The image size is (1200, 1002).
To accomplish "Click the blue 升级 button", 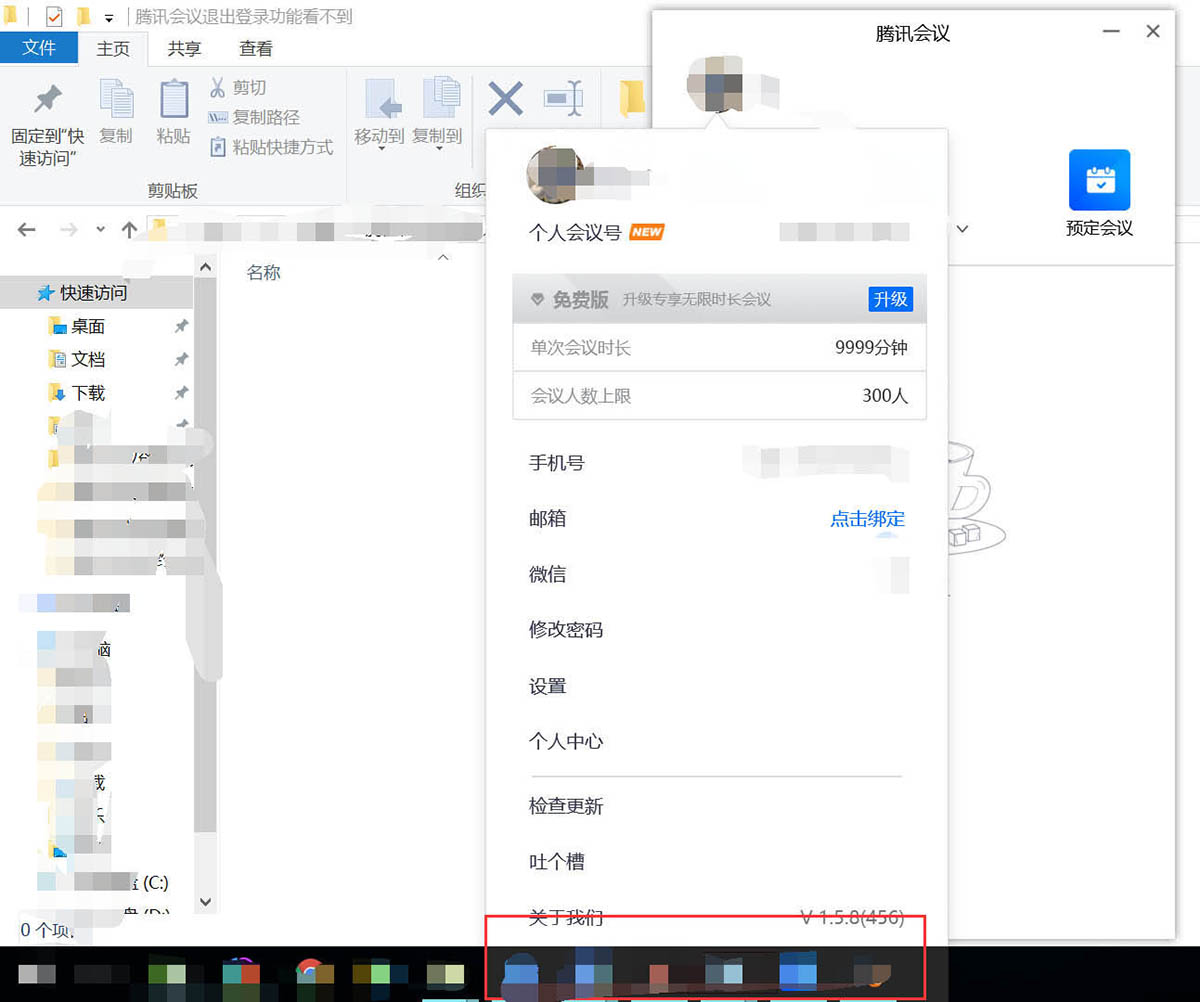I will point(890,299).
